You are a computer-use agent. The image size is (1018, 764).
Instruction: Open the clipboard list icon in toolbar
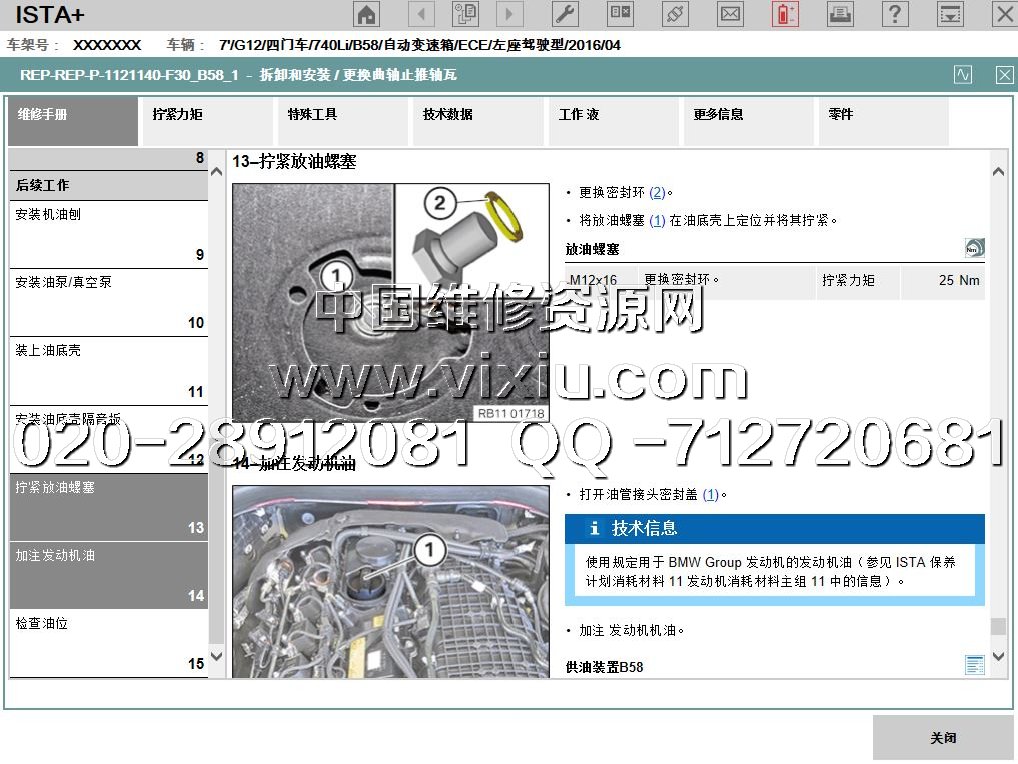coord(466,14)
